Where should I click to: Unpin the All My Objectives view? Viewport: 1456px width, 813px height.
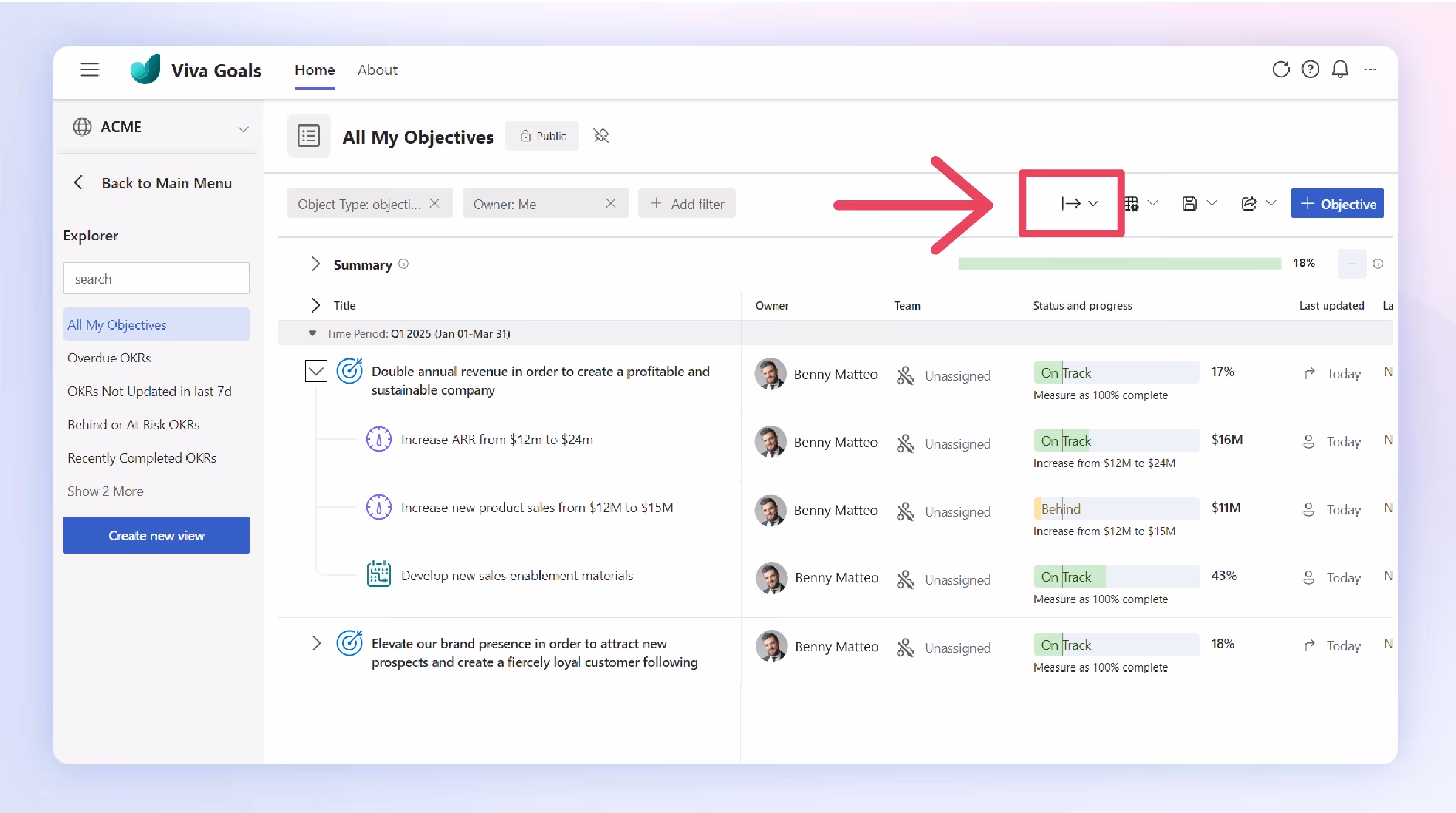pos(601,135)
